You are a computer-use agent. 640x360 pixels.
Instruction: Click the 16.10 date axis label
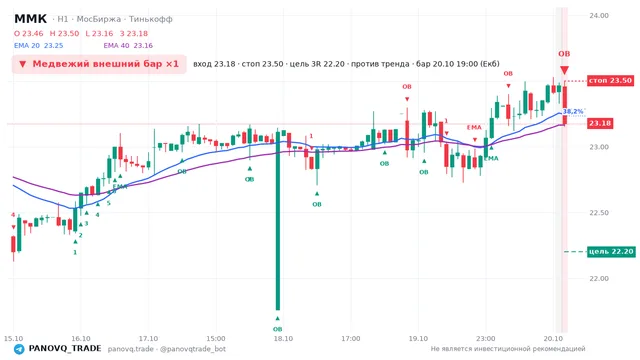coord(81,339)
